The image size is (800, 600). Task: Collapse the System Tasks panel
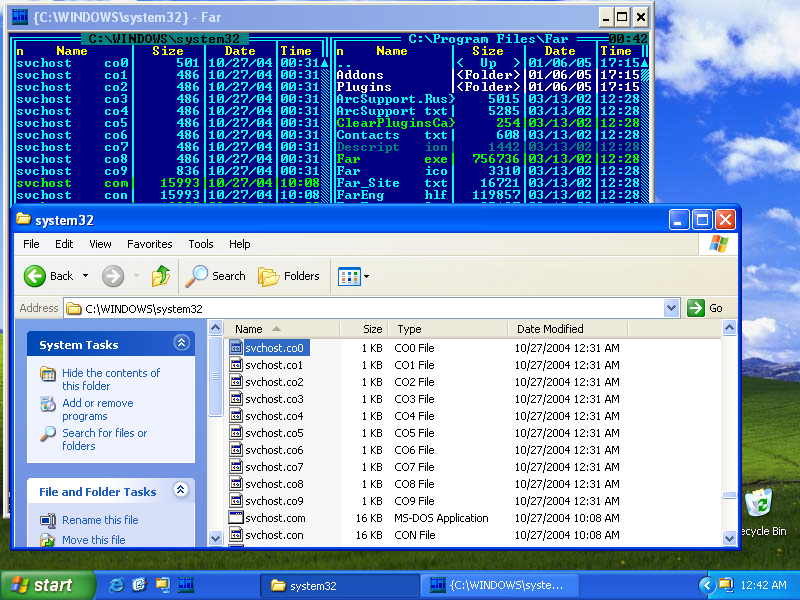tap(182, 343)
